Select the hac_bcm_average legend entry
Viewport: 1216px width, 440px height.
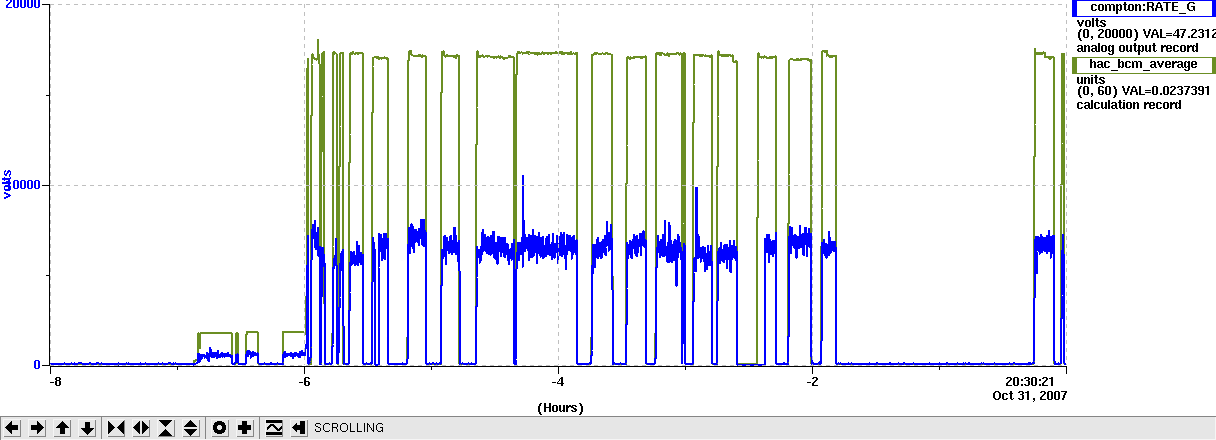(1144, 64)
